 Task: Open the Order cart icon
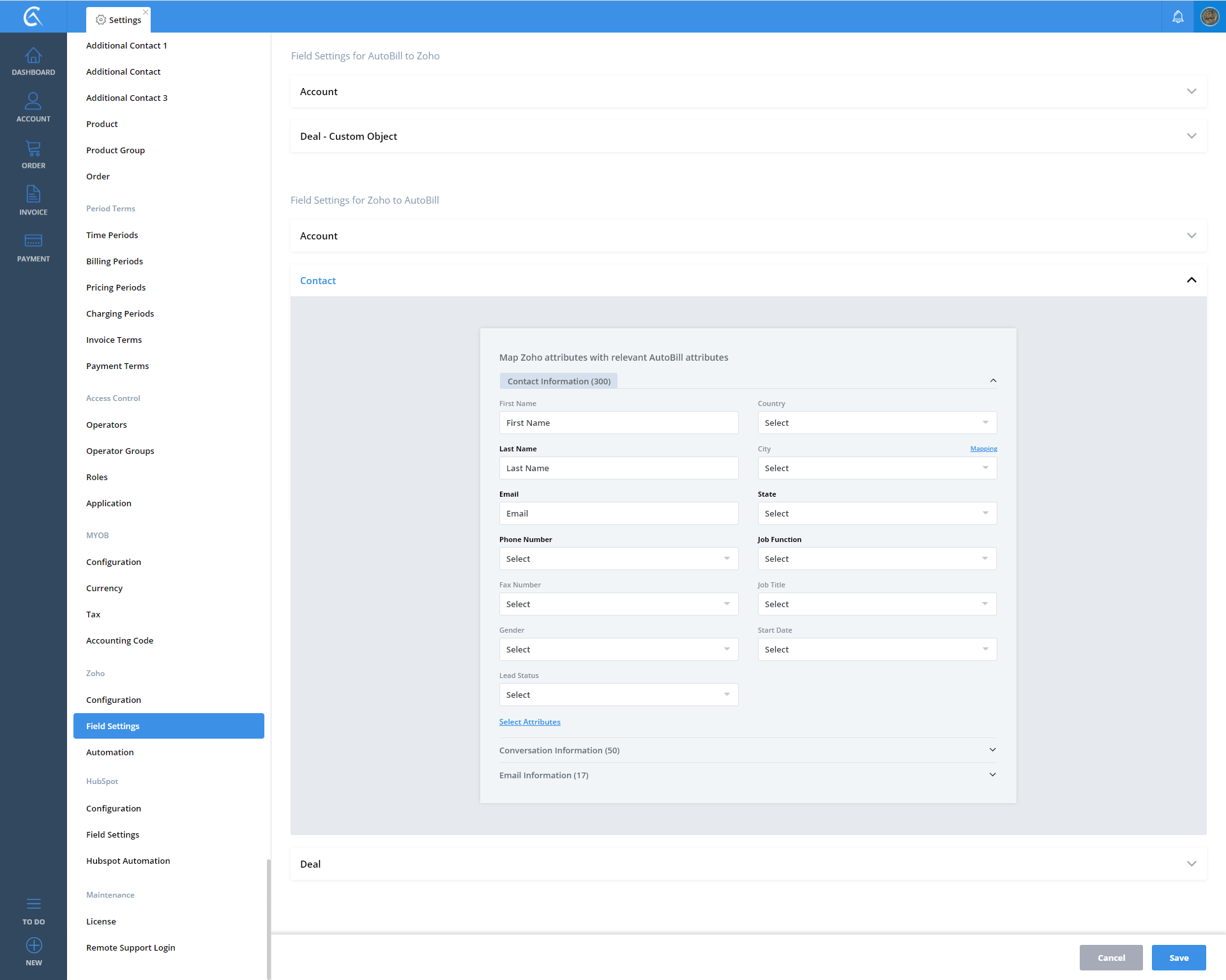click(x=33, y=149)
